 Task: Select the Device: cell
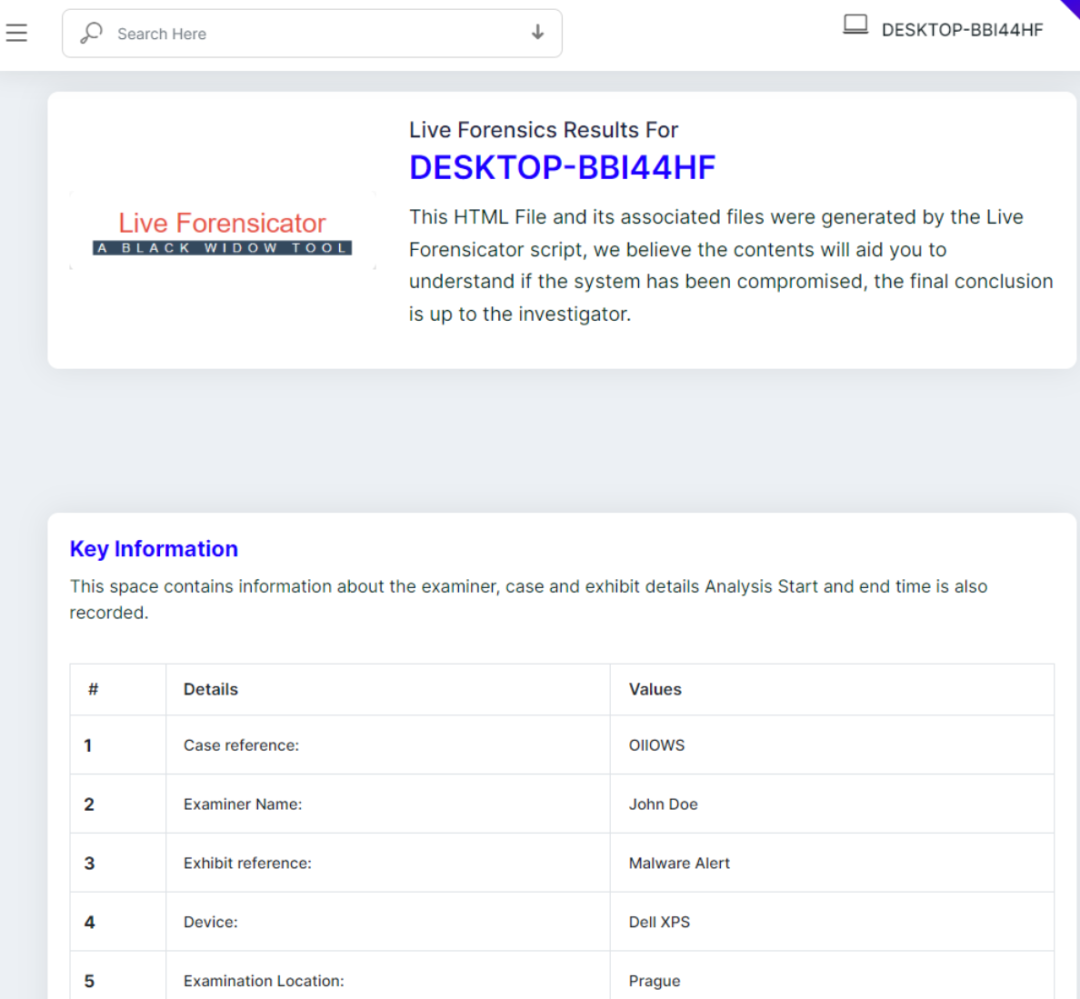click(x=388, y=922)
